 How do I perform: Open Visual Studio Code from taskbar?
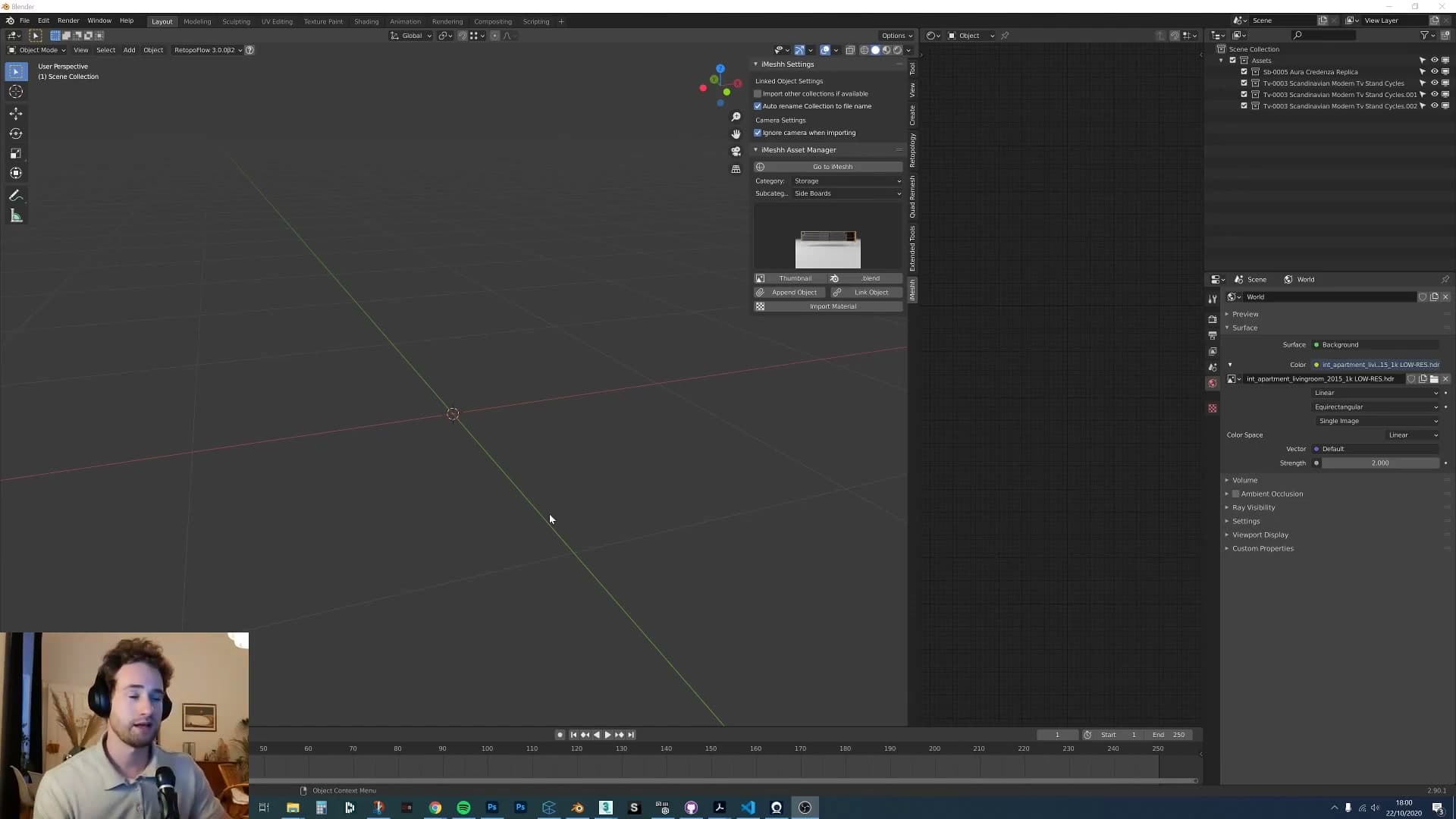(748, 808)
